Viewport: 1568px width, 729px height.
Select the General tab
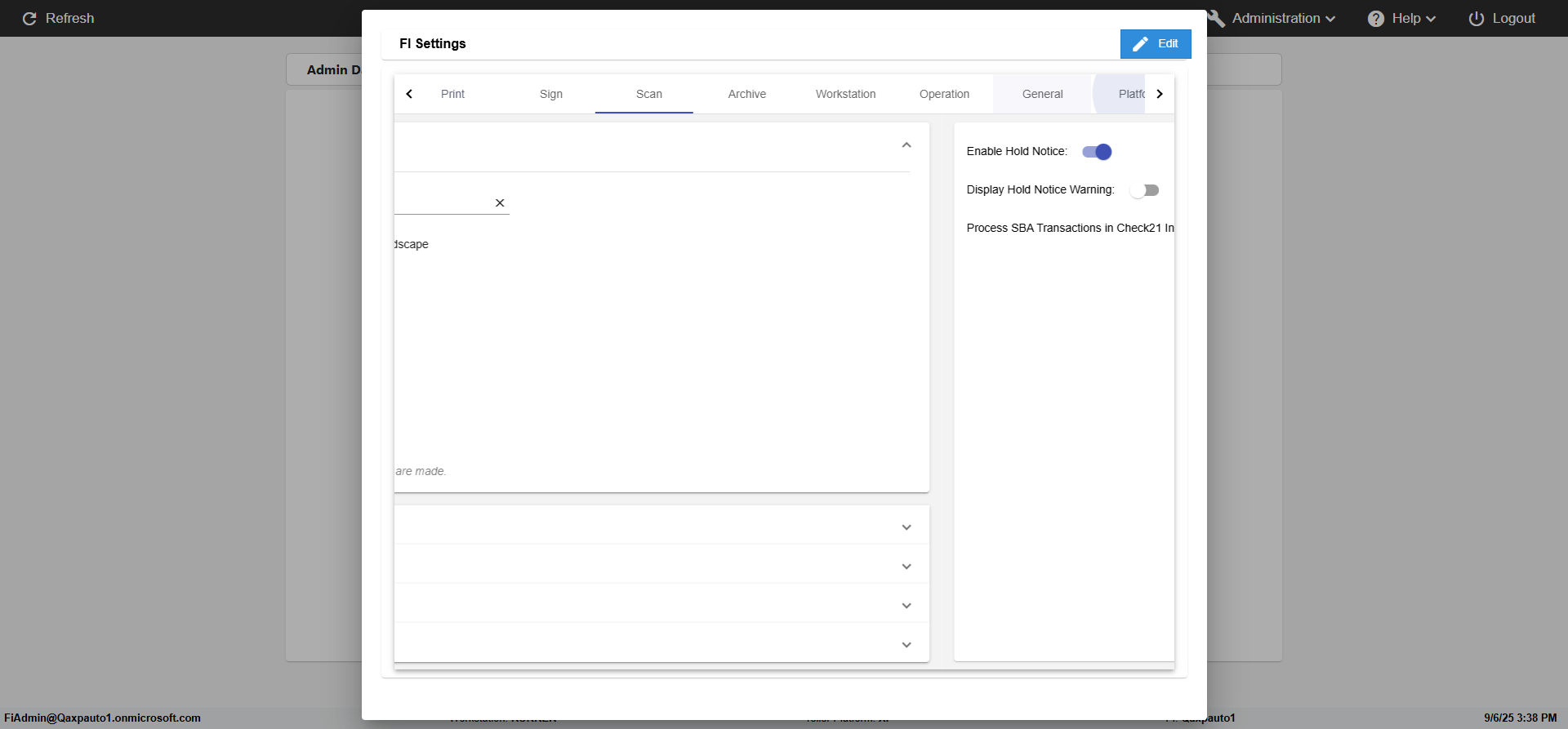[x=1042, y=95]
